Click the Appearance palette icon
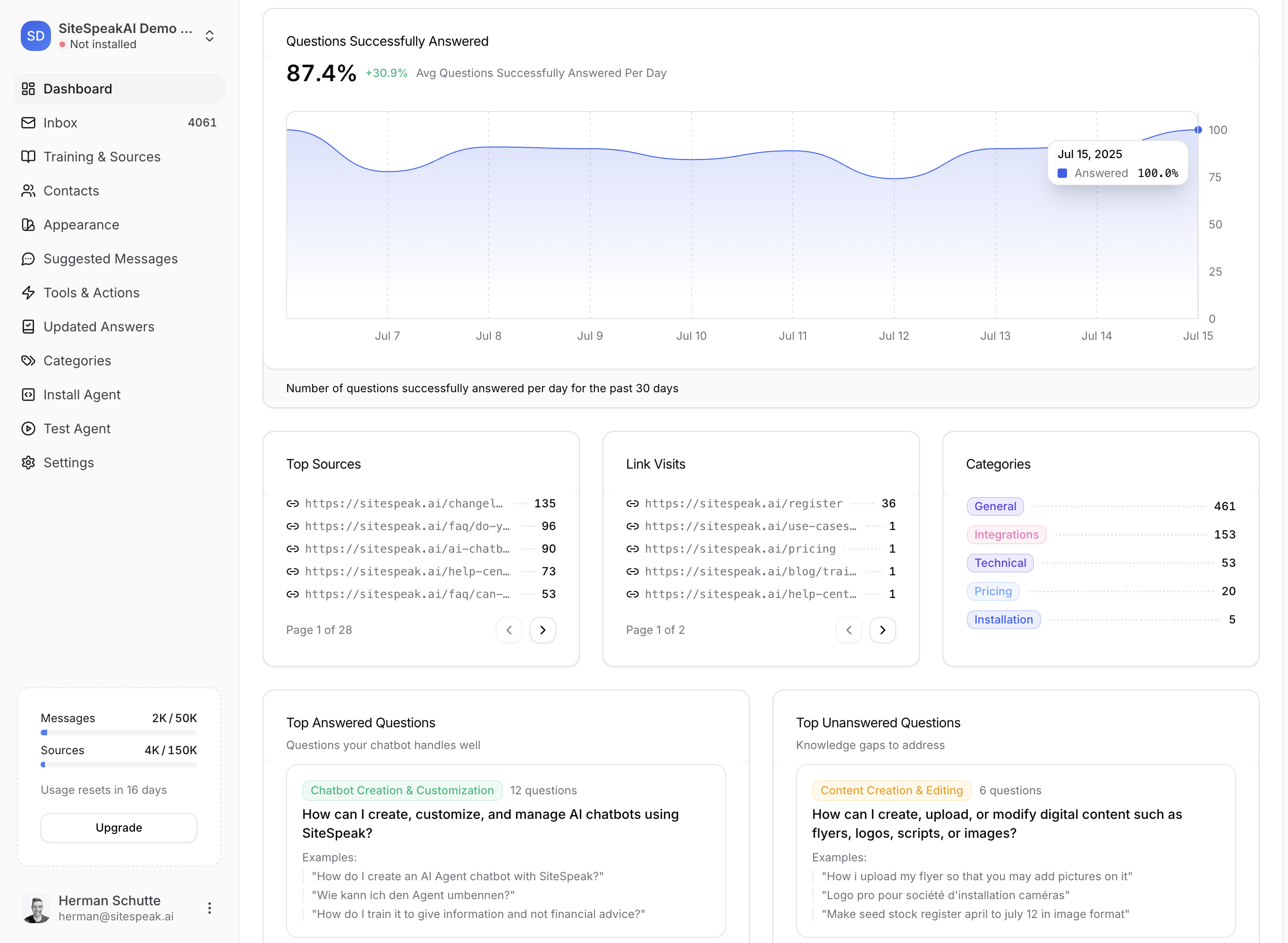The image size is (1288, 943). [28, 225]
